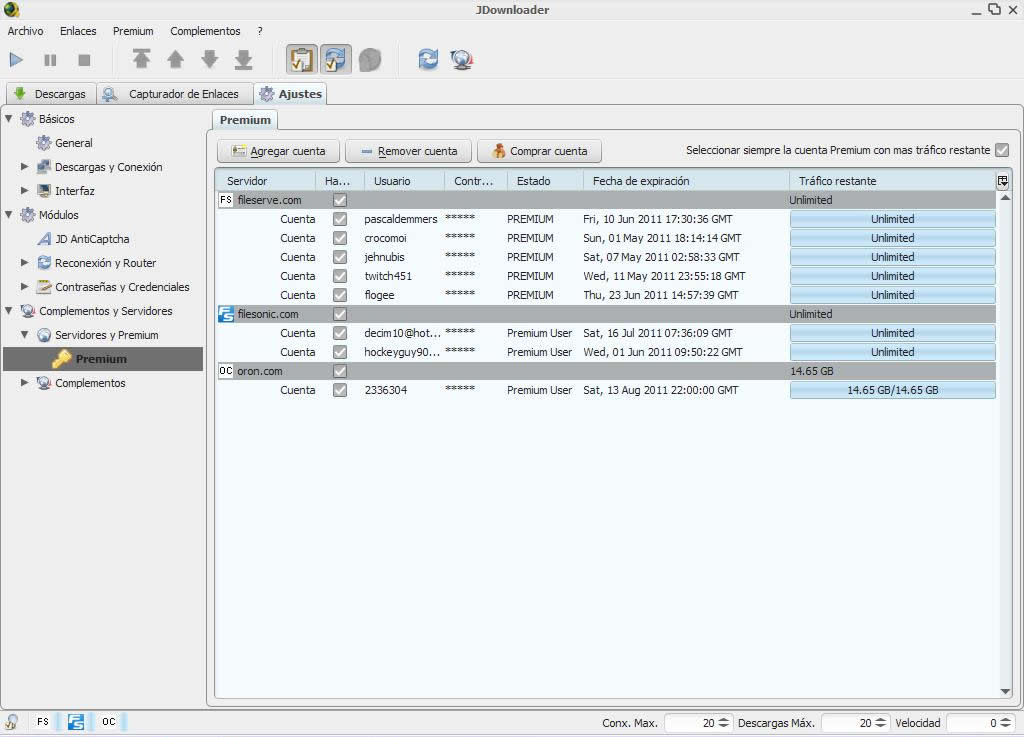Start downloads with the Play toolbar icon
The image size is (1024, 737).
tap(16, 60)
